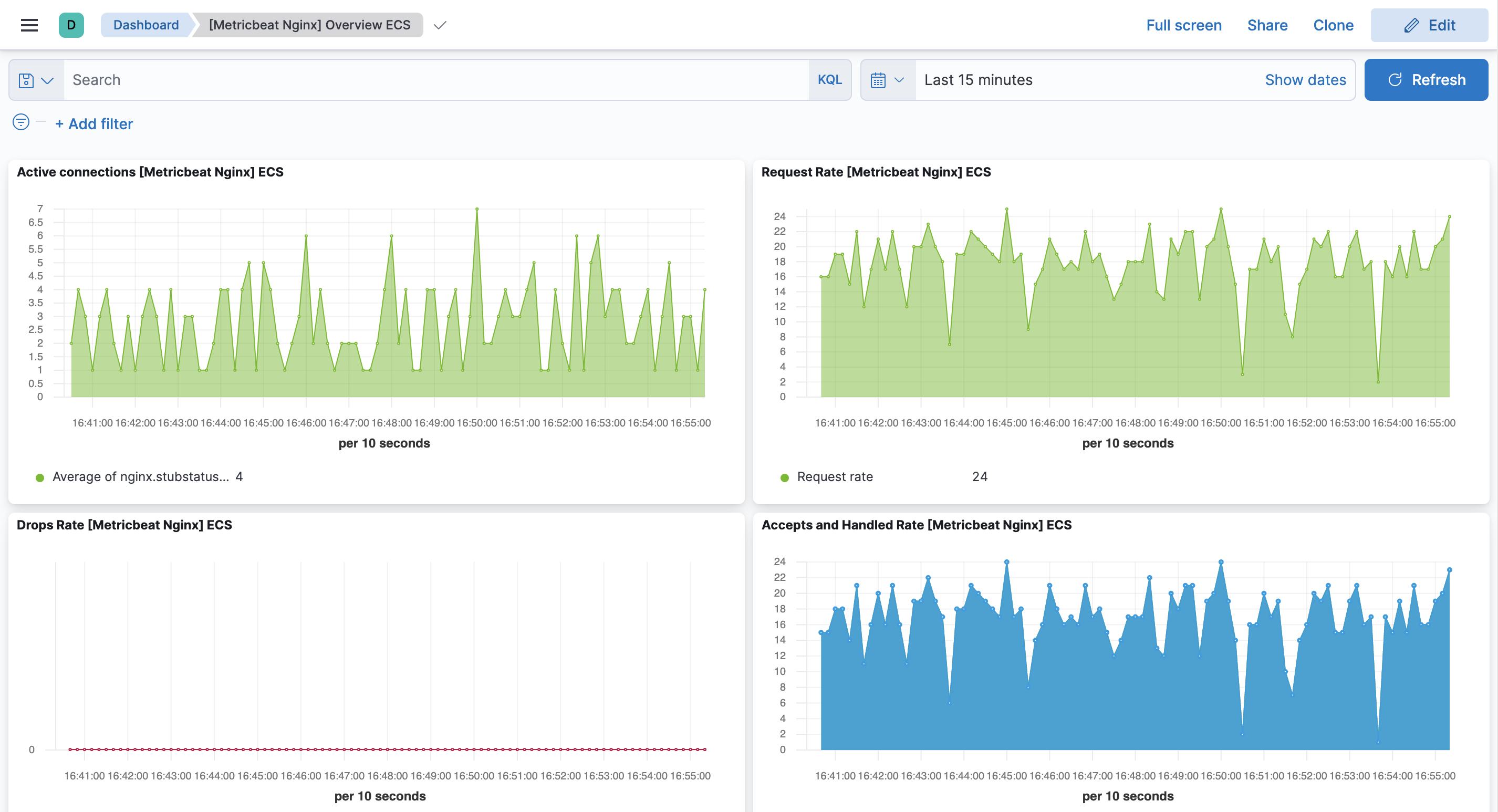This screenshot has height=812, width=1498.
Task: Expand date picker chevron beside calendar
Action: coord(899,80)
